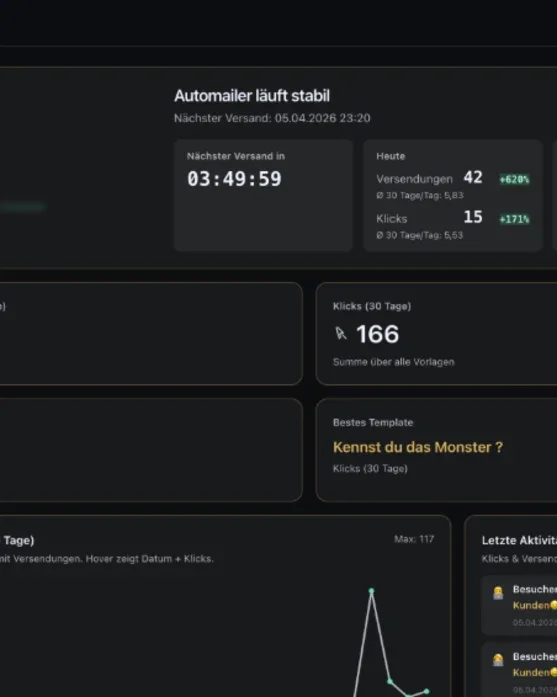Click the chart's peak data point
The image size is (557, 697).
pos(372,591)
